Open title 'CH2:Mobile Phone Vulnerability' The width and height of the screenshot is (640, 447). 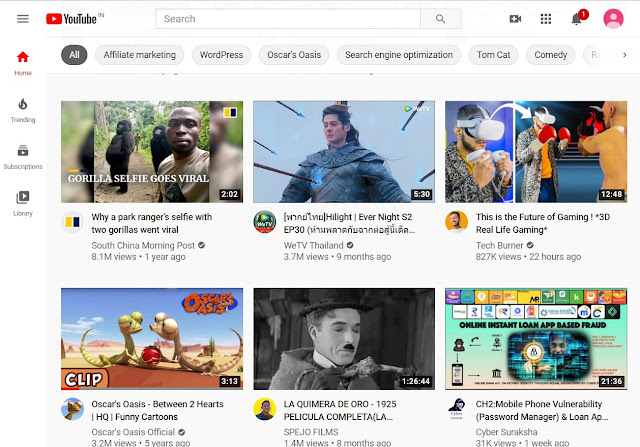(x=542, y=410)
